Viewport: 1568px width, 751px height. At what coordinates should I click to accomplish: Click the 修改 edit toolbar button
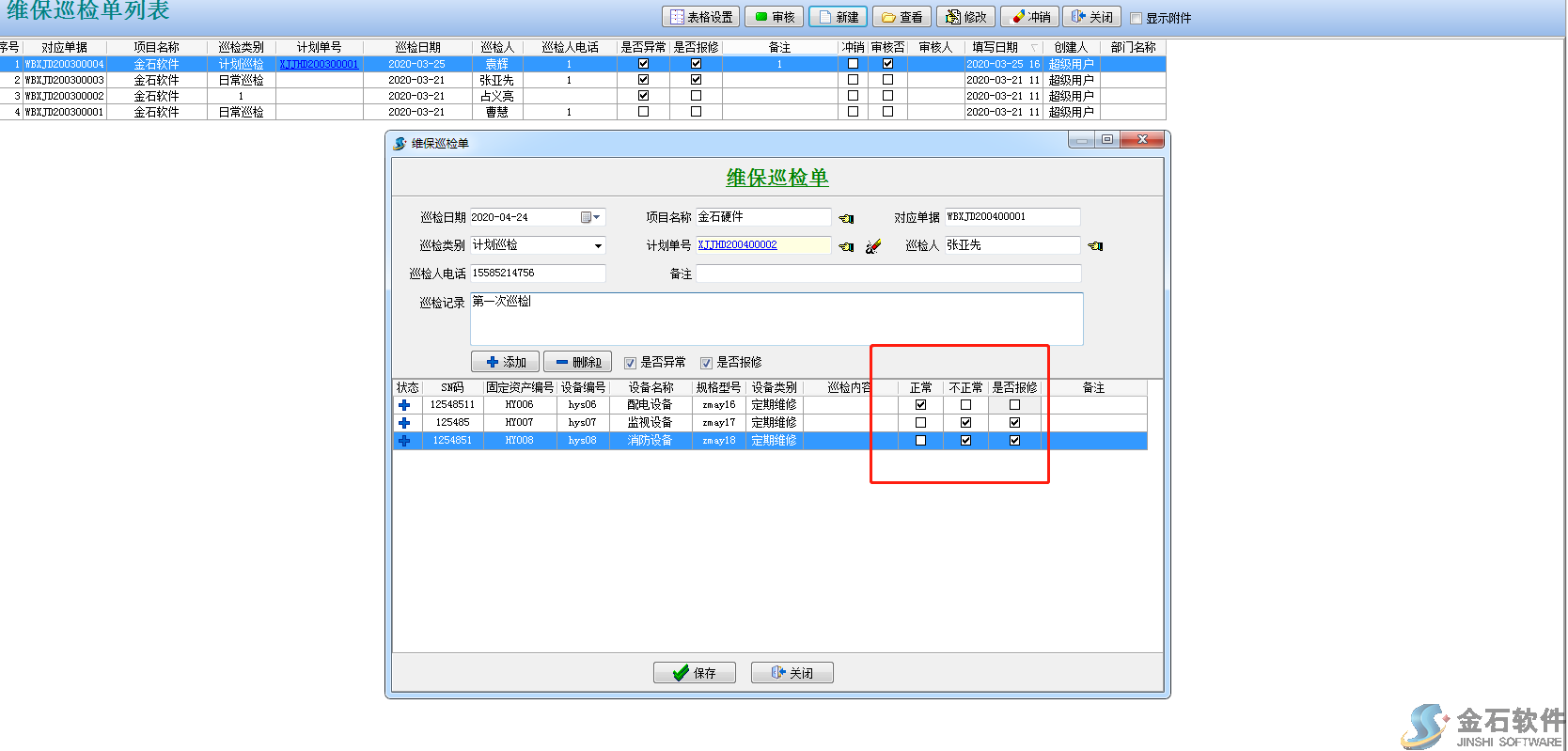point(965,17)
